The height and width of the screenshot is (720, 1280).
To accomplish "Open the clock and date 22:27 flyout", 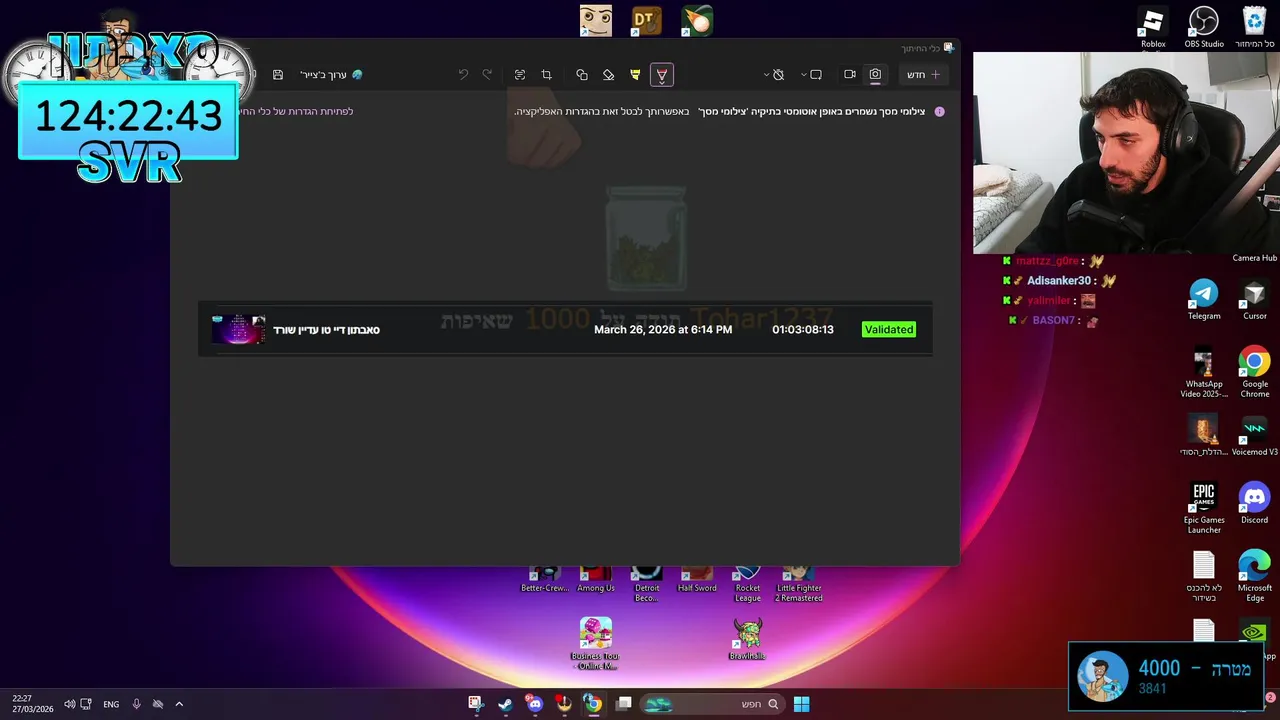I will pyautogui.click(x=32, y=704).
